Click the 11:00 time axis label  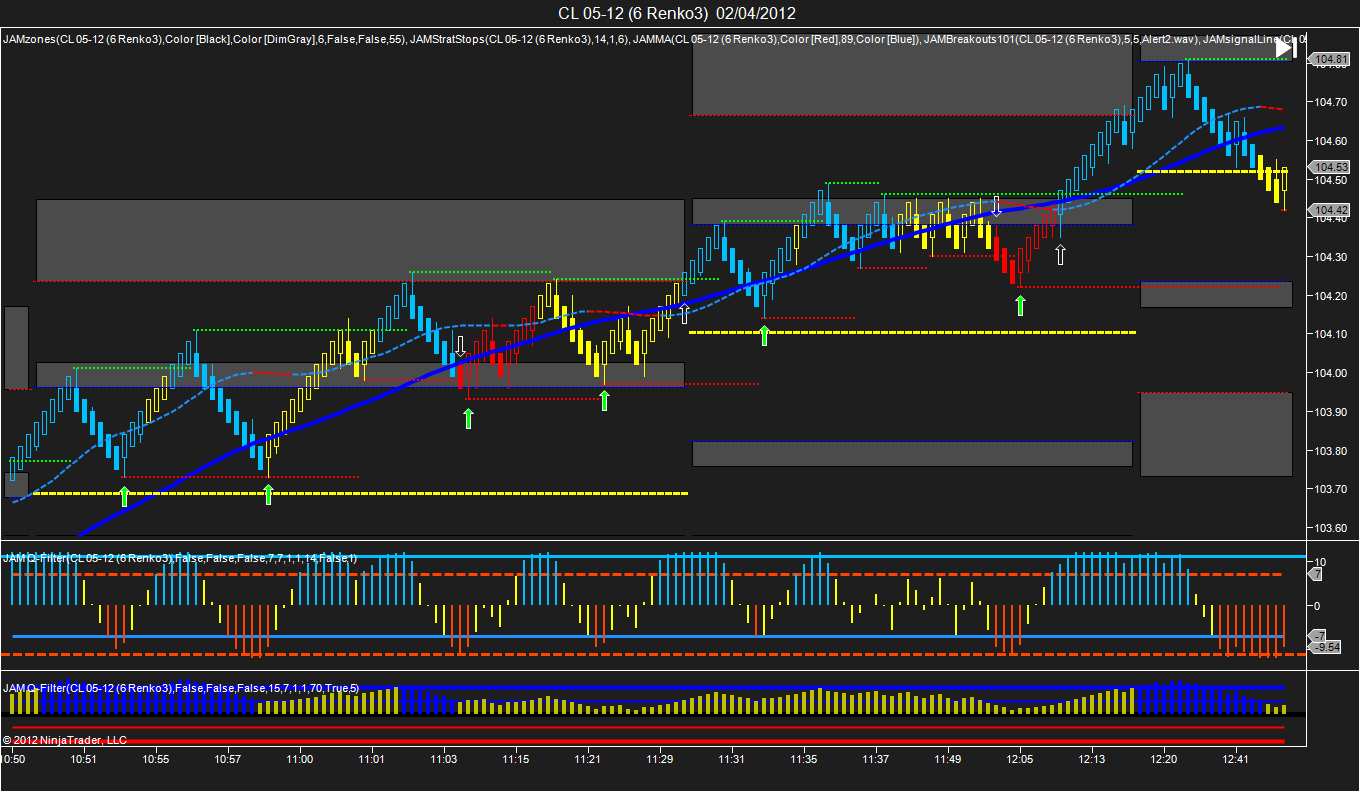point(299,760)
